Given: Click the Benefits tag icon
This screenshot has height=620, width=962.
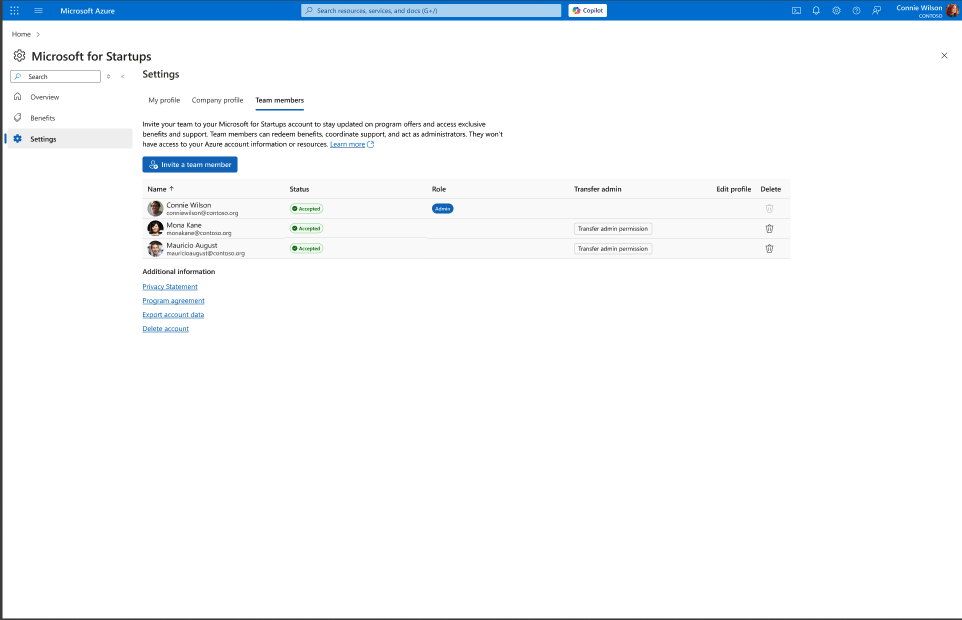Looking at the screenshot, I should pos(18,118).
